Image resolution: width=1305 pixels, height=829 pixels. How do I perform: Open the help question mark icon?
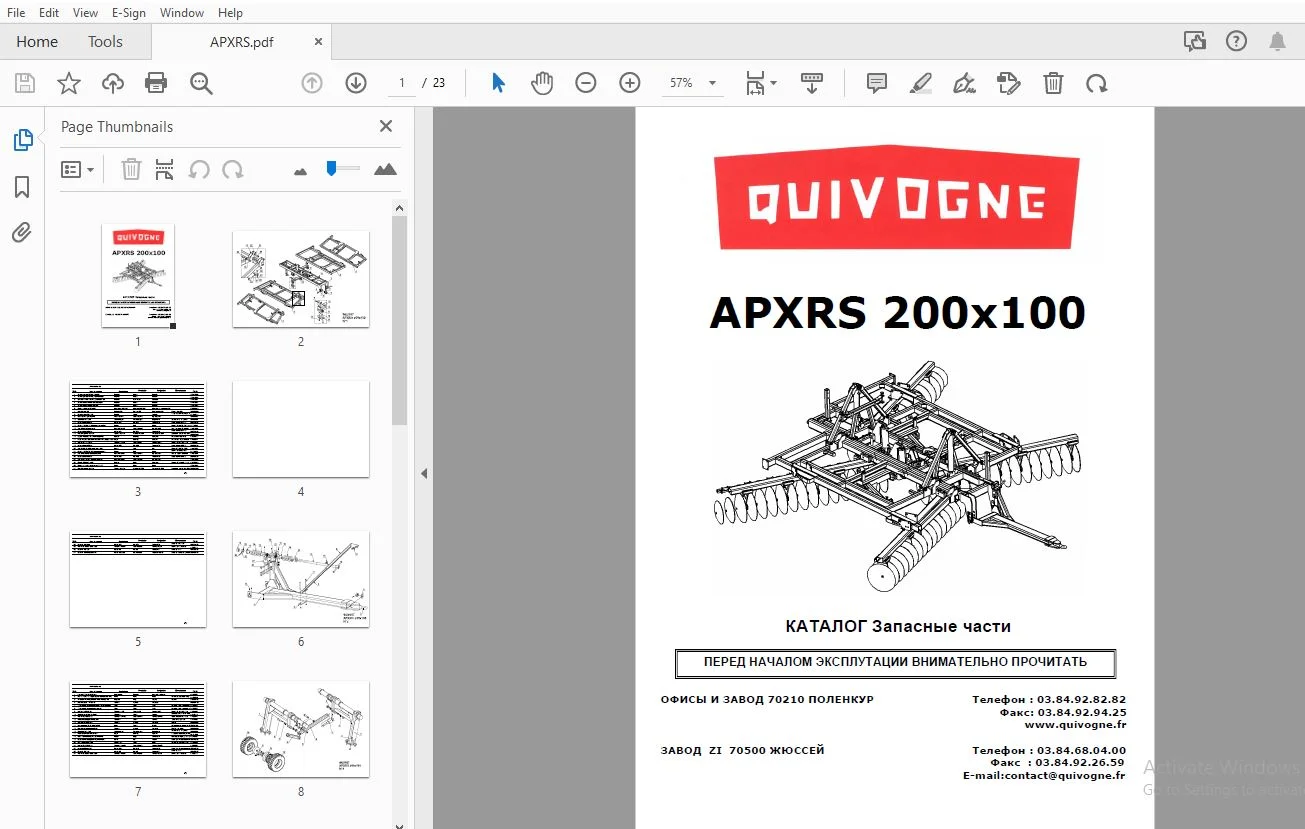pyautogui.click(x=1236, y=41)
